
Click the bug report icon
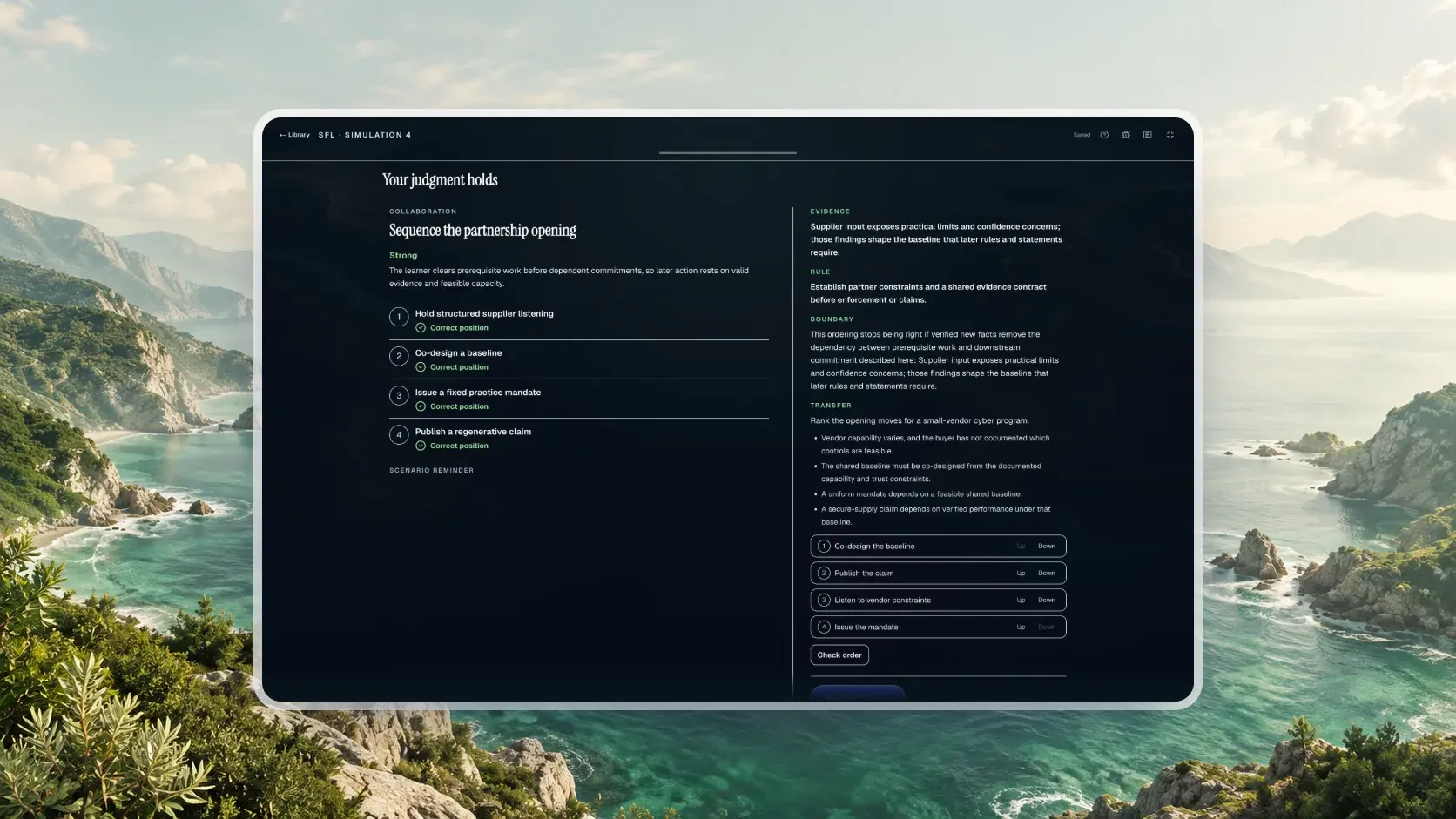(1126, 135)
